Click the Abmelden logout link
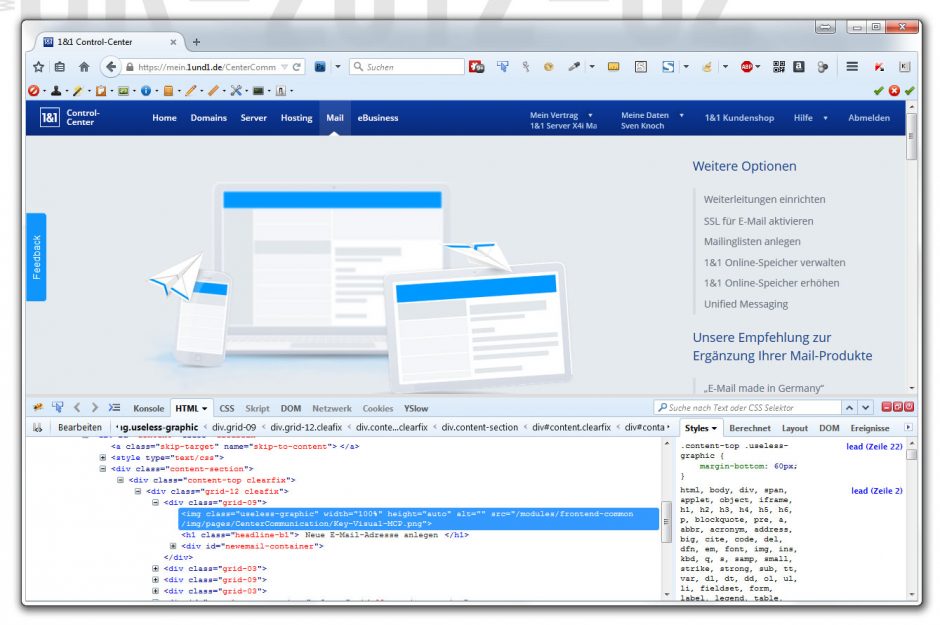This screenshot has width=940, height=625. pos(869,117)
